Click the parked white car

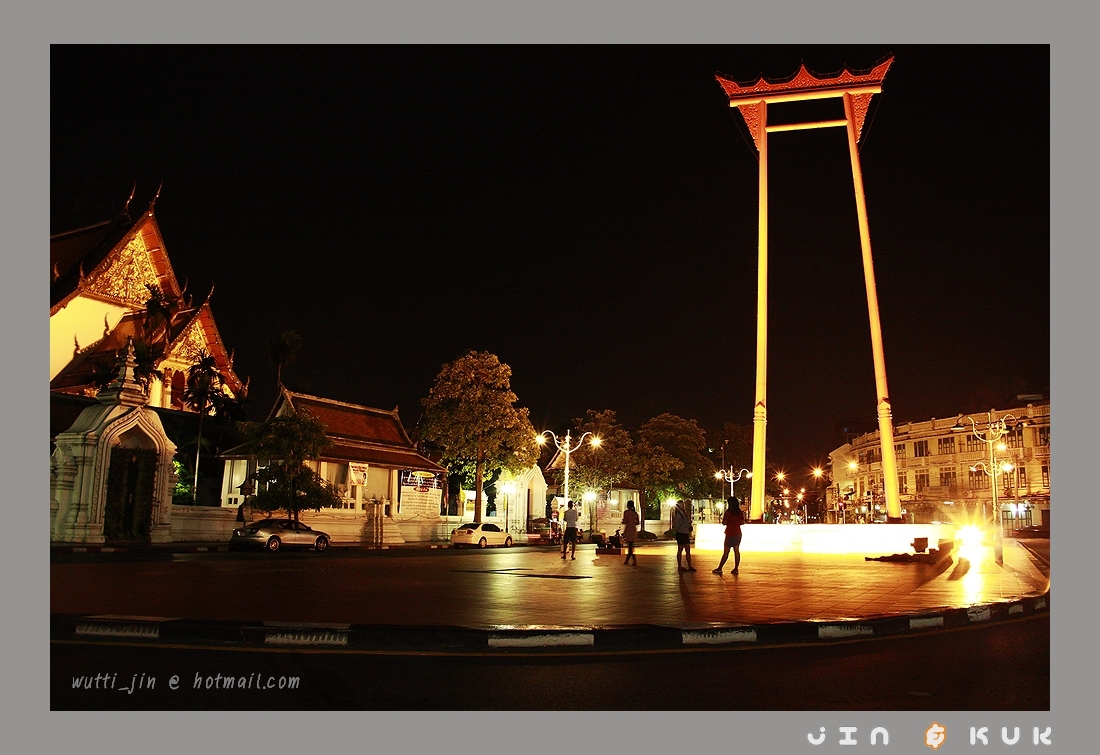pyautogui.click(x=482, y=536)
